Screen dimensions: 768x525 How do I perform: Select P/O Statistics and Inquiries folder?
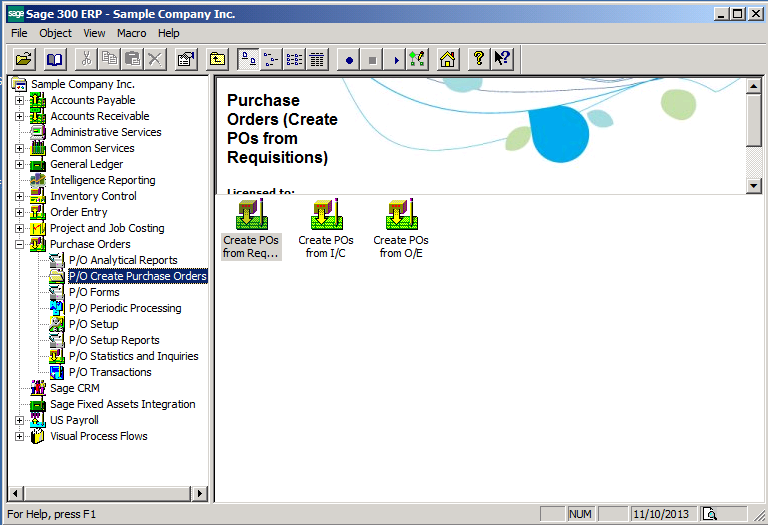tap(133, 357)
